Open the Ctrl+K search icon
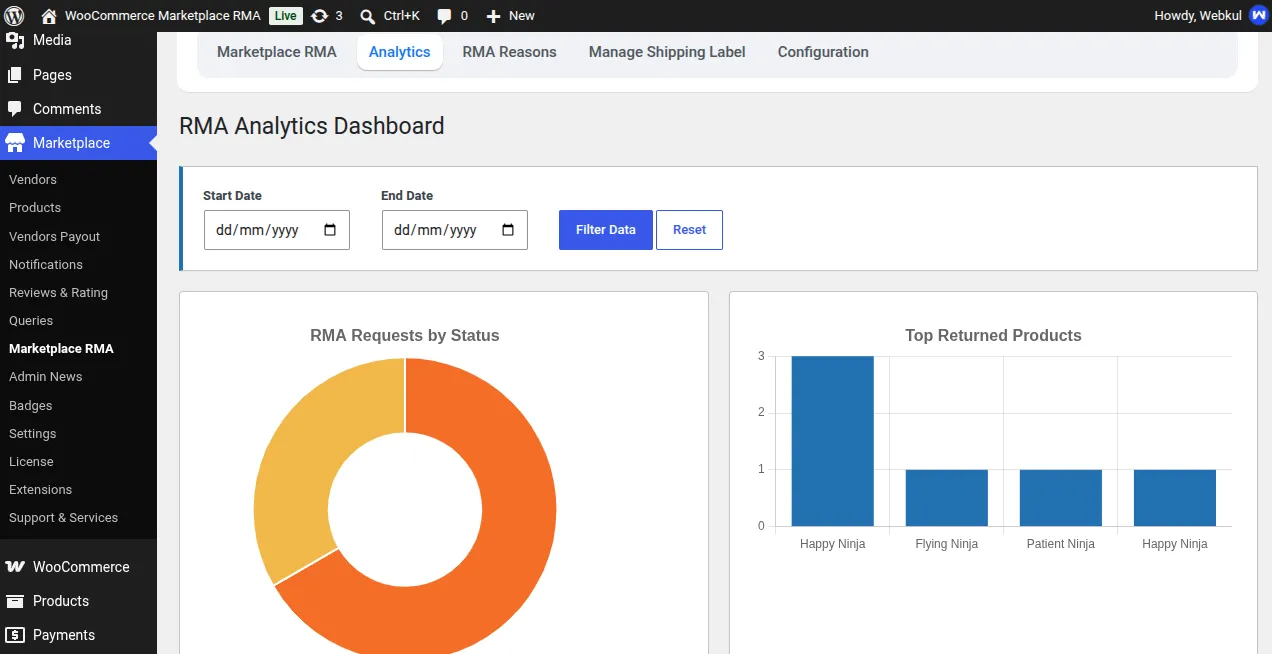Screen dimensions: 1272x654 tap(368, 16)
